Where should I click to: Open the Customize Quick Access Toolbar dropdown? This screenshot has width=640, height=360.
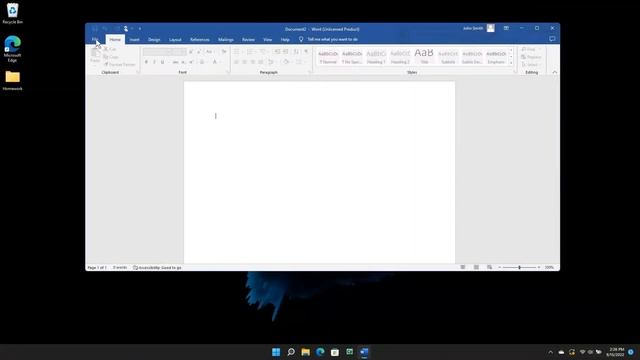pyautogui.click(x=140, y=29)
